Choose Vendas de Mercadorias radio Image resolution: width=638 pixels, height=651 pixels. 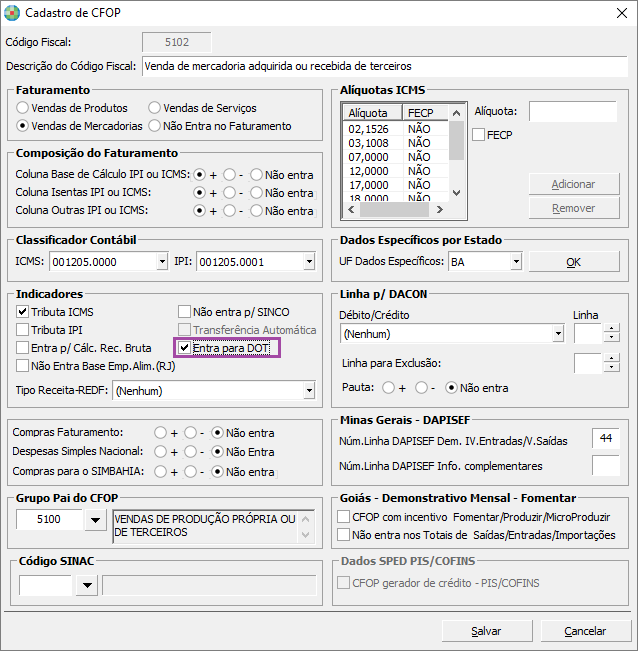pyautogui.click(x=22, y=126)
